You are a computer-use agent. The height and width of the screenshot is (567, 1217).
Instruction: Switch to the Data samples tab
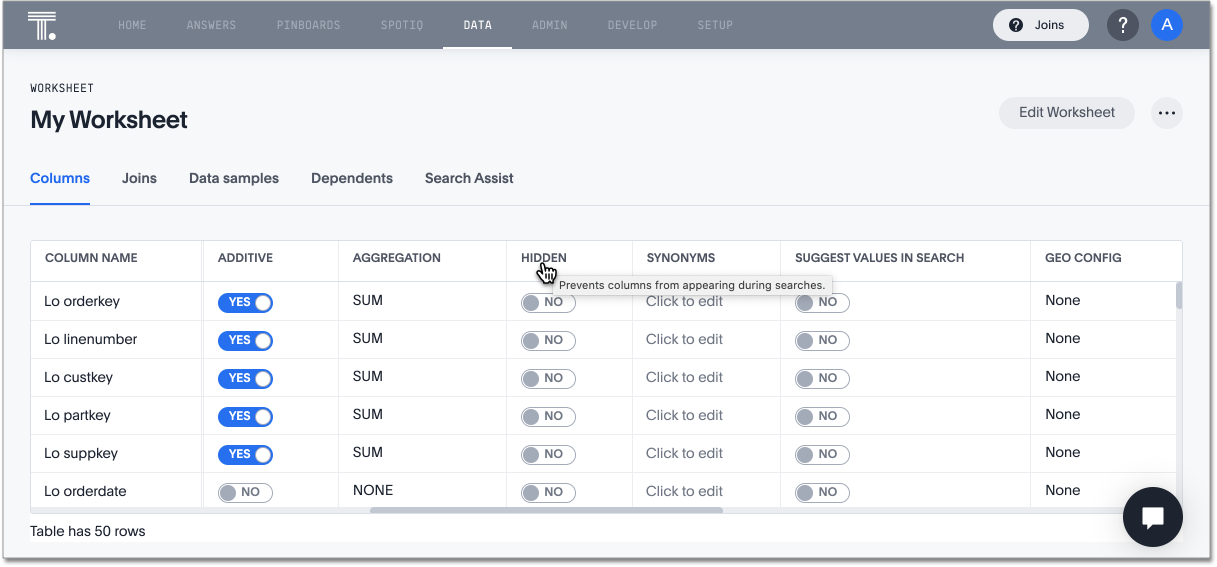point(234,178)
